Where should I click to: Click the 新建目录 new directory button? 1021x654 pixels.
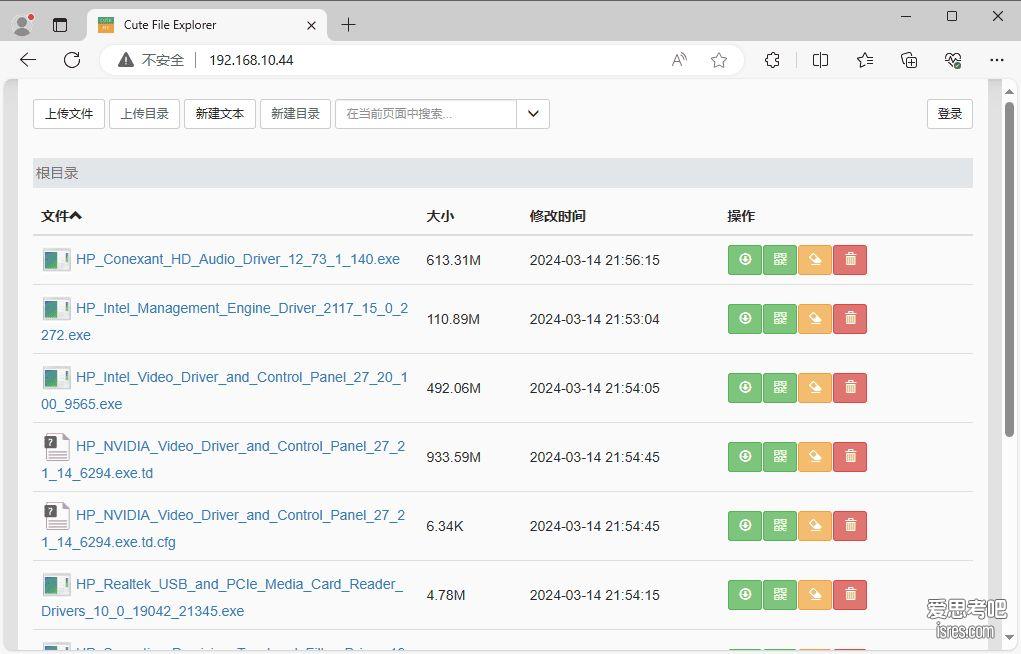[296, 114]
